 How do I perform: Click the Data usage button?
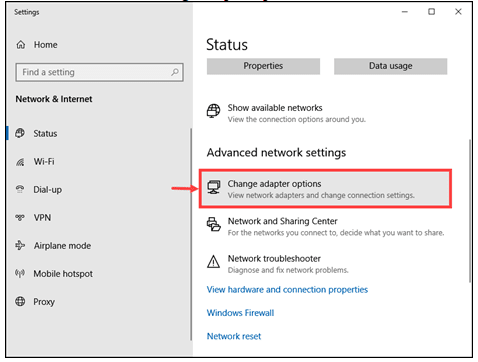pyautogui.click(x=391, y=66)
